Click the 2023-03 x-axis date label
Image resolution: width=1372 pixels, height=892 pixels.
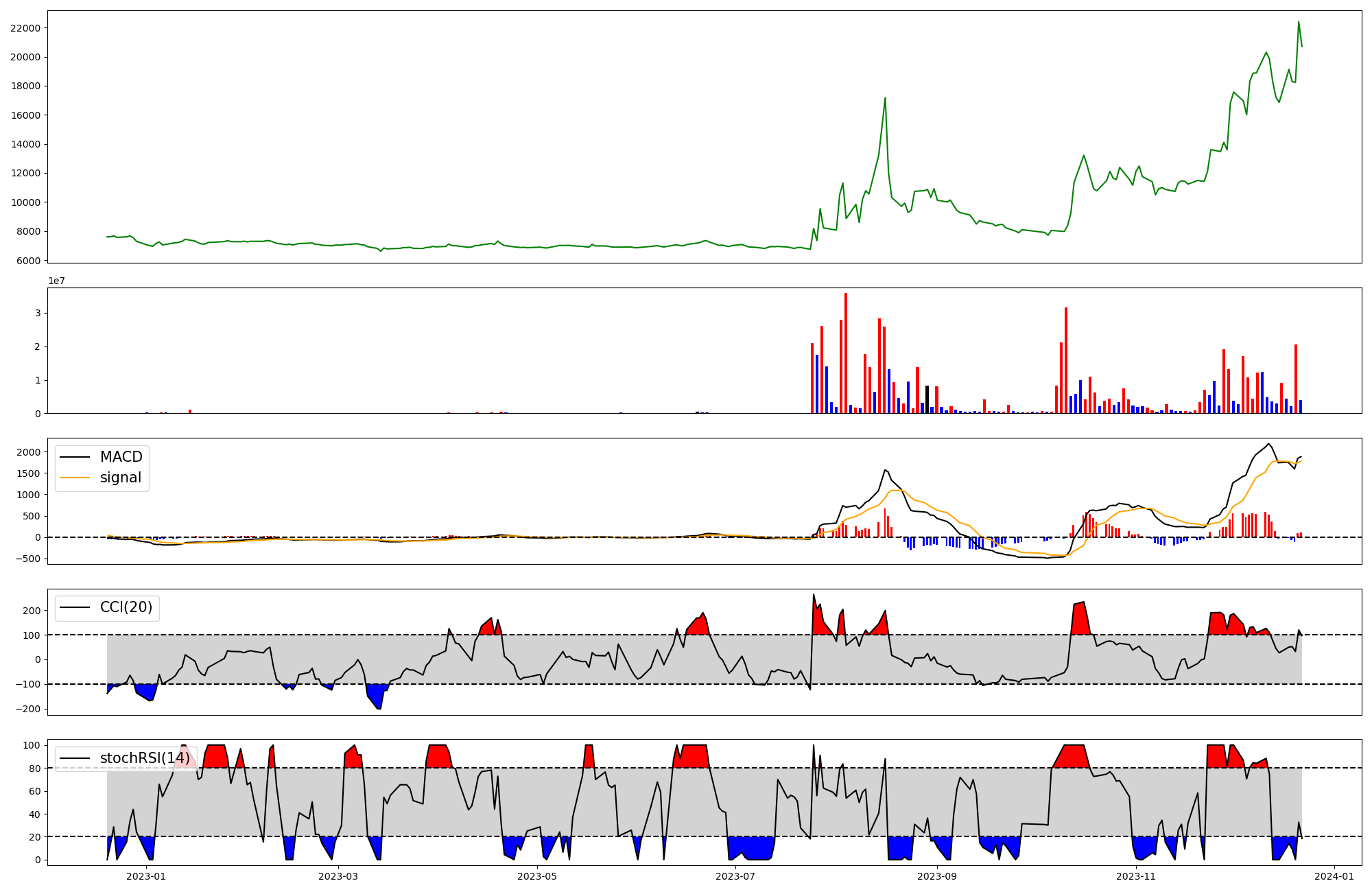339,876
